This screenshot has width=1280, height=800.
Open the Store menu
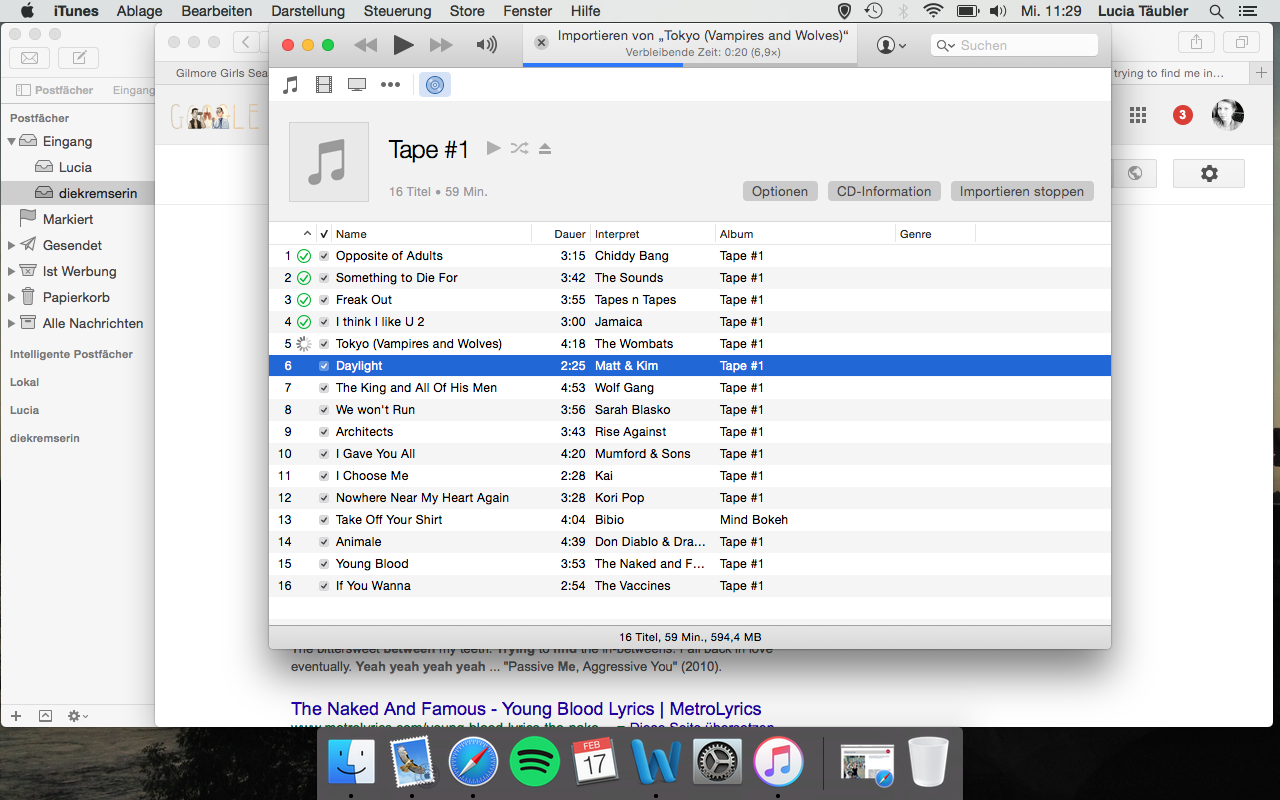pos(467,11)
